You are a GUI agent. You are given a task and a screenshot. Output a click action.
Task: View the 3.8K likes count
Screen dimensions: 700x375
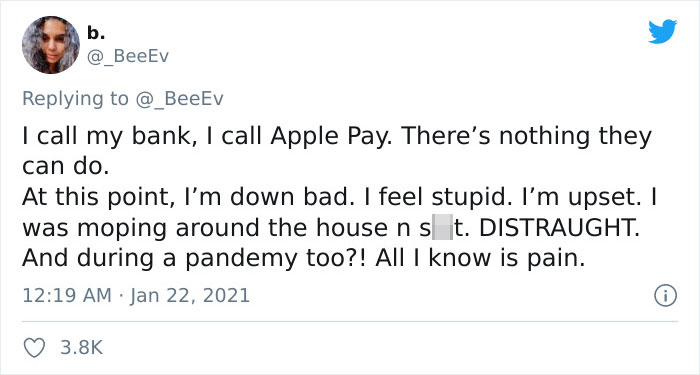pos(82,347)
